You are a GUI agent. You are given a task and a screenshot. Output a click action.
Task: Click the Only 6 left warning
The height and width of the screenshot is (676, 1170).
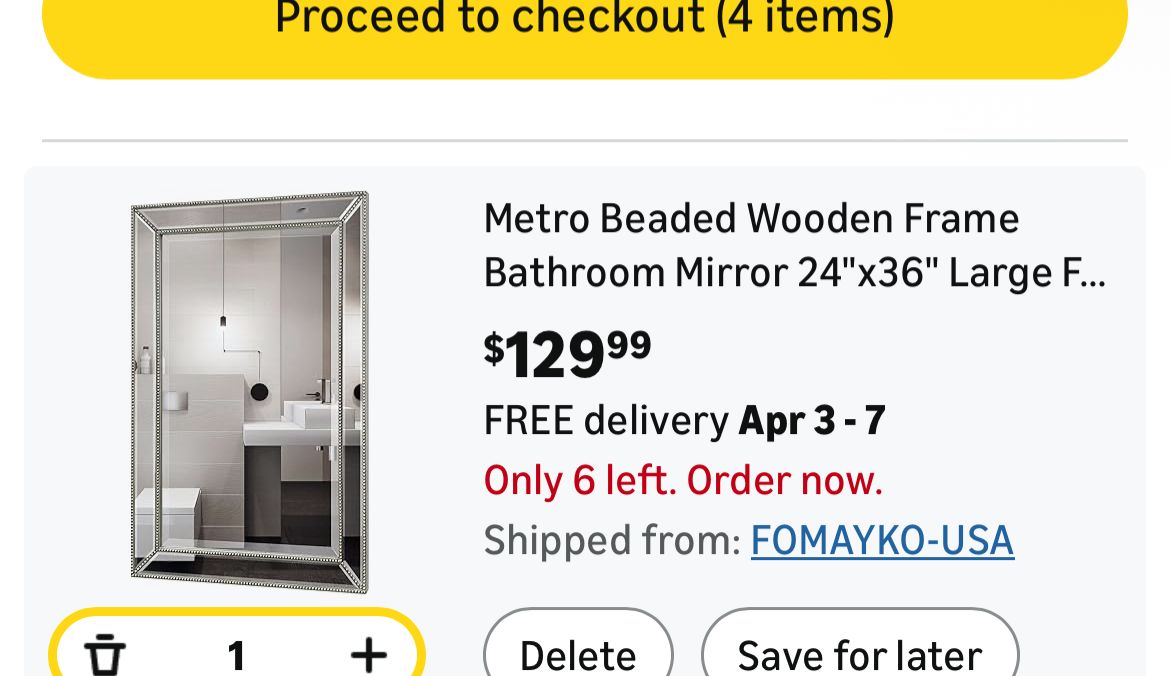tap(683, 480)
